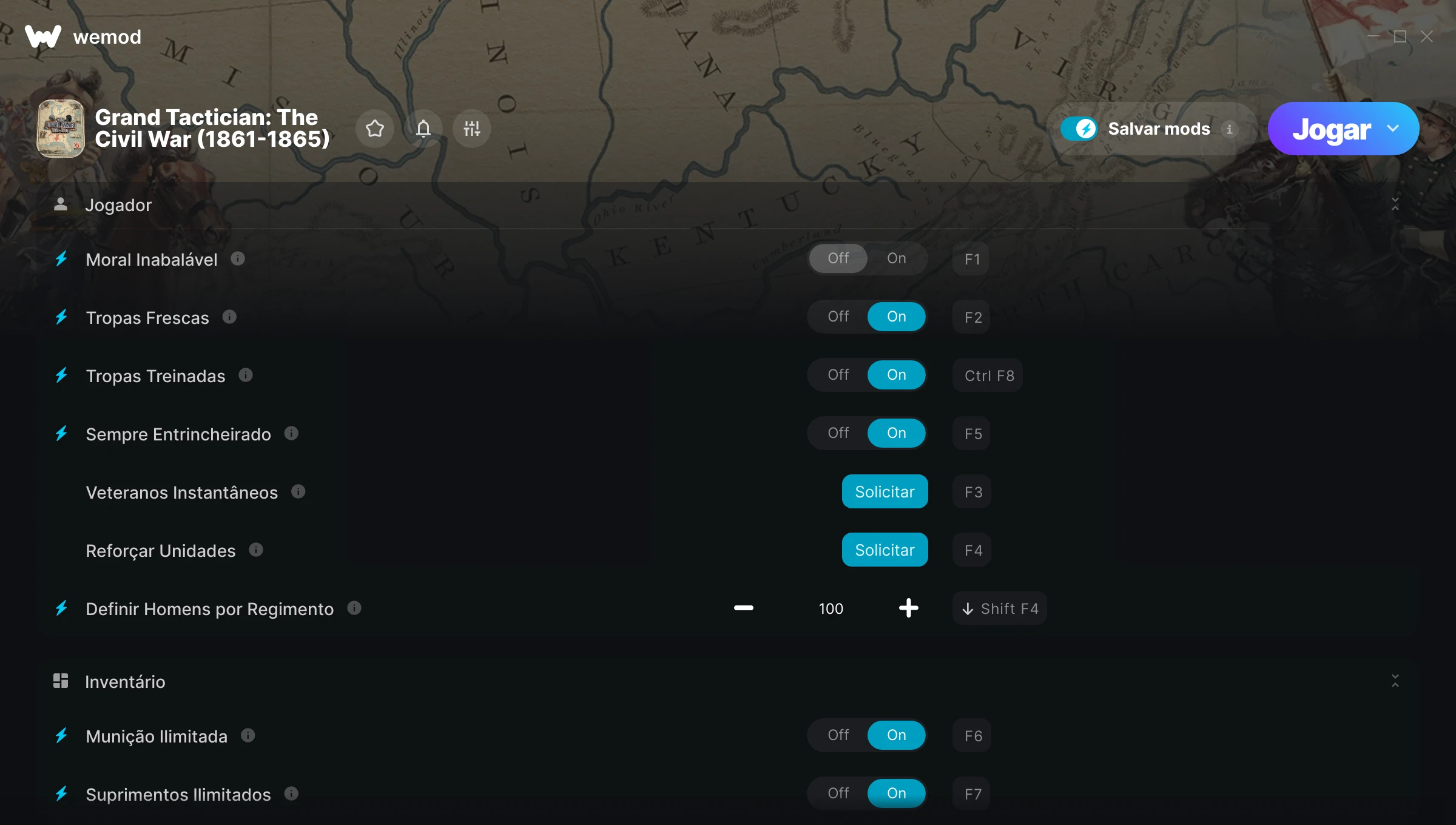Click lightning icon beside Sempre Entrincheirado

coord(61,434)
